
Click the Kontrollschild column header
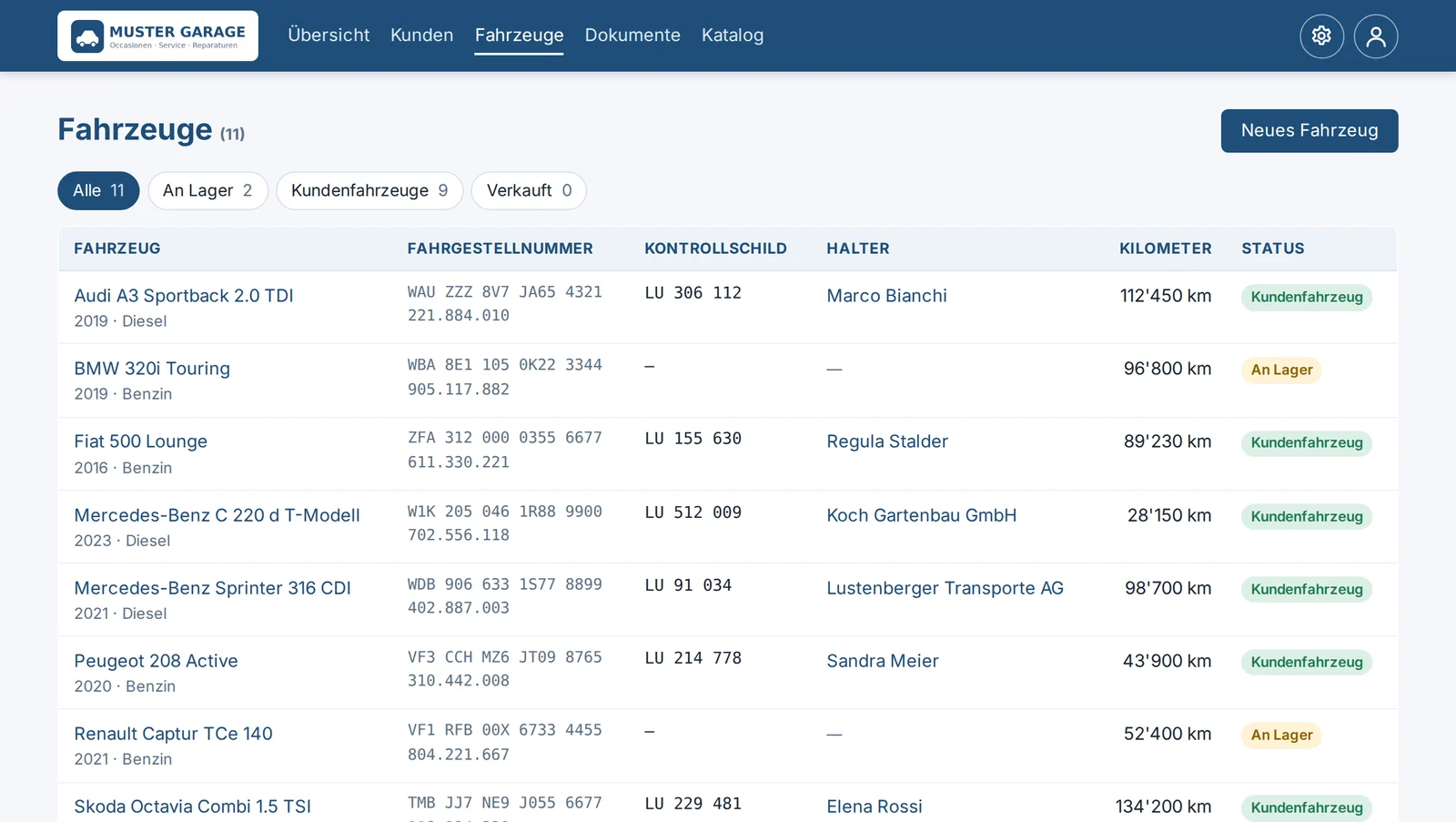coord(715,249)
